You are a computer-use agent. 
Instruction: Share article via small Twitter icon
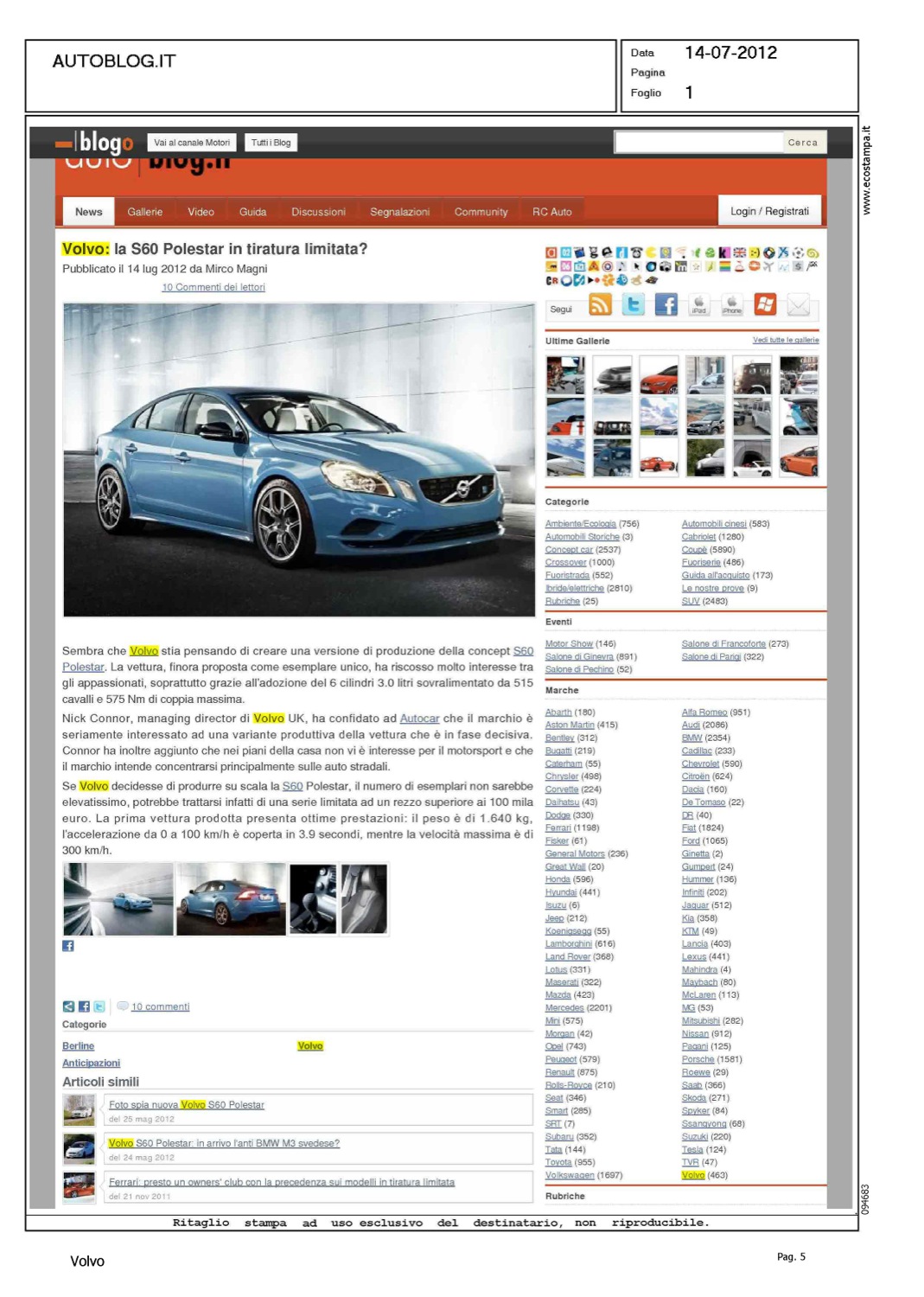[99, 1006]
